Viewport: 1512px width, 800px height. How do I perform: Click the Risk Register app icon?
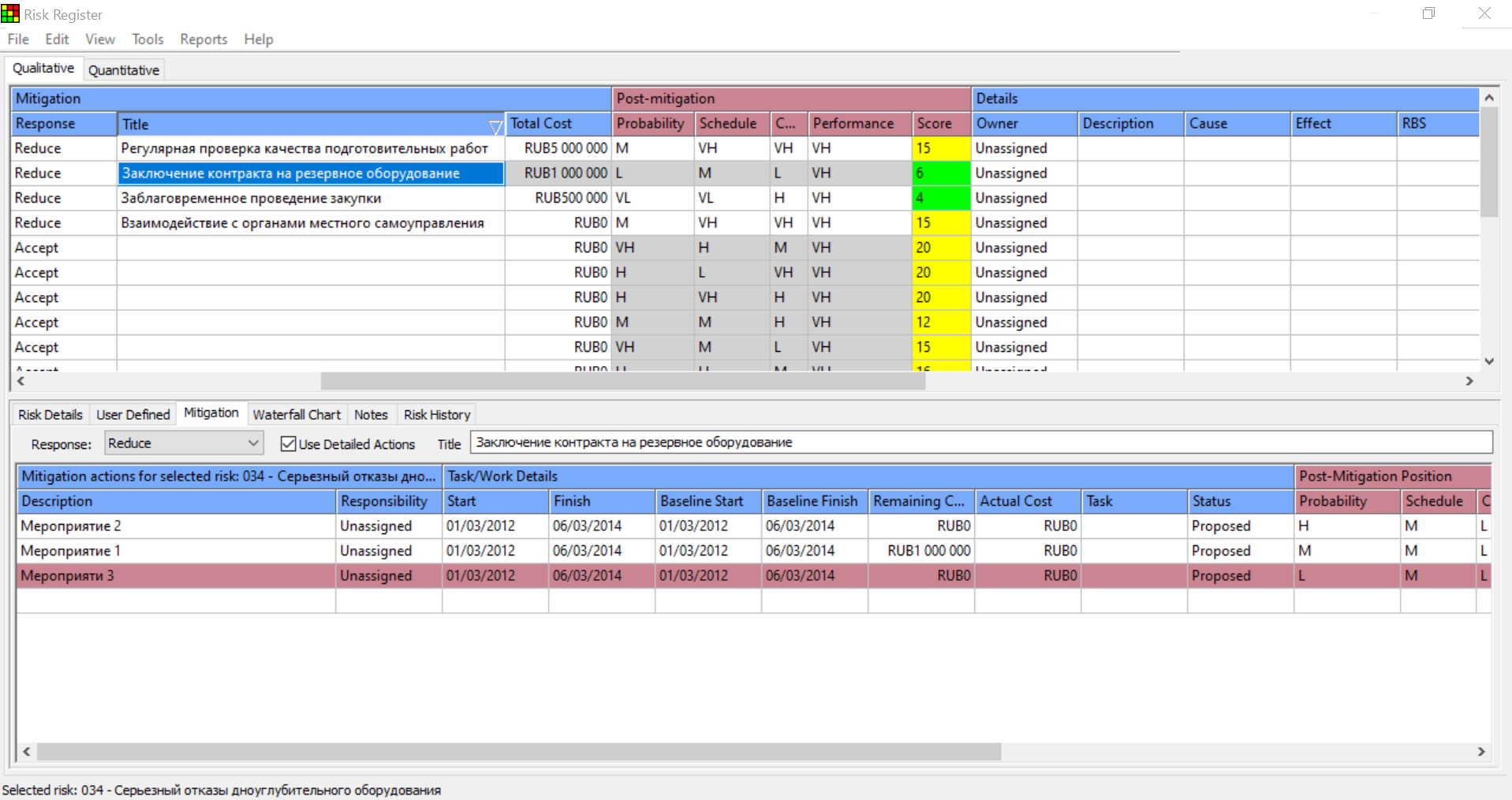(10, 13)
